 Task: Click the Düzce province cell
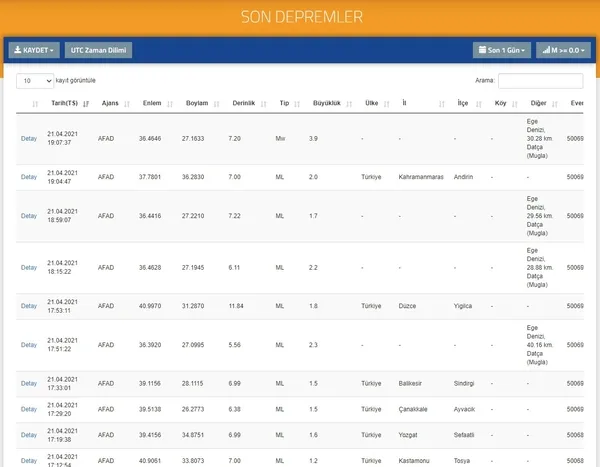407,306
